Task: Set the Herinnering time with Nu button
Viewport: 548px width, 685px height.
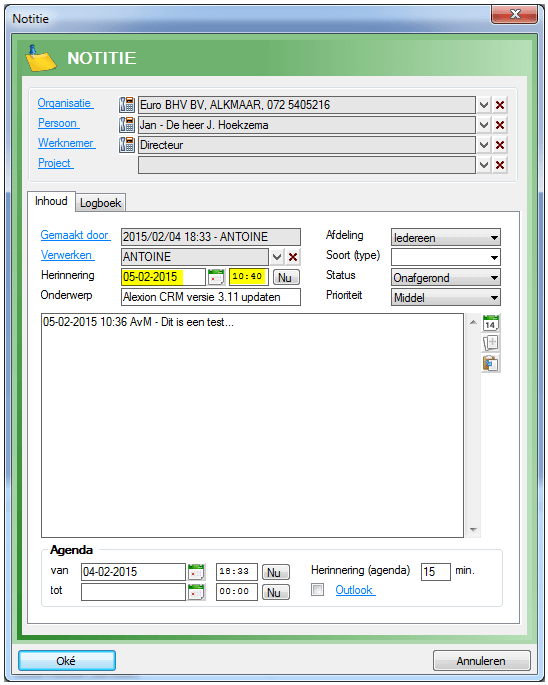Action: 286,277
